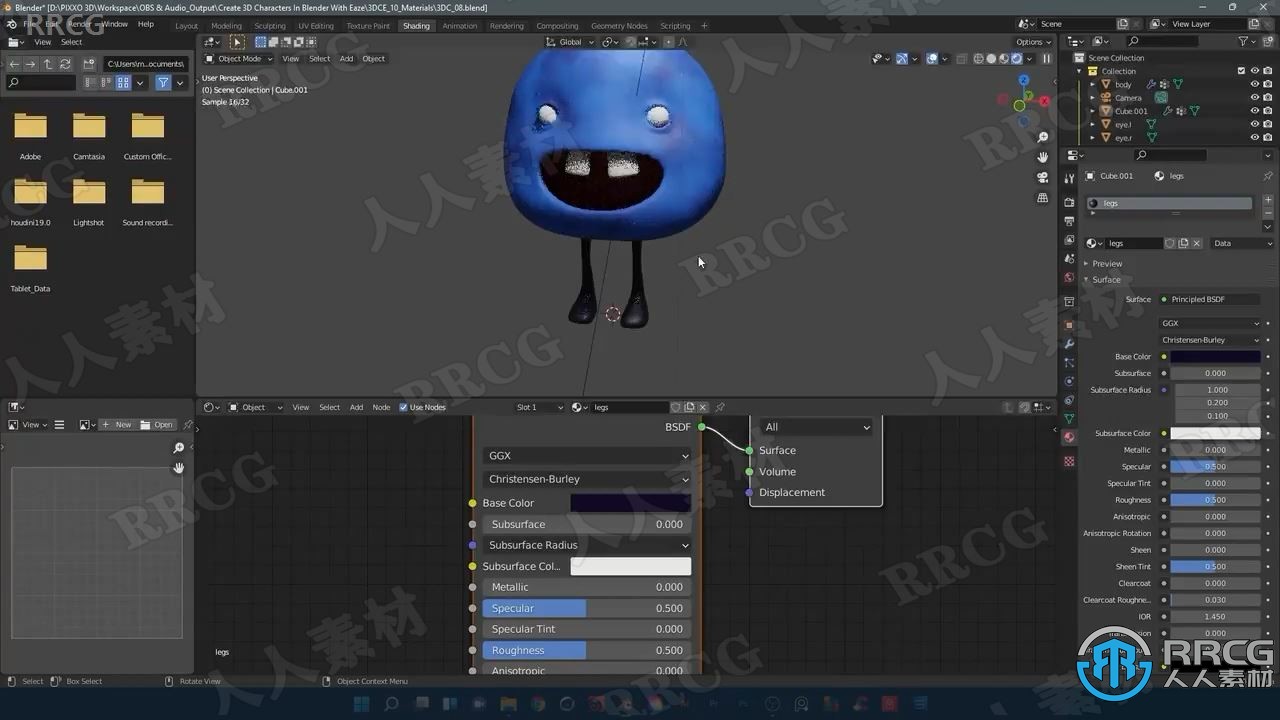The height and width of the screenshot is (720, 1280).
Task: Open Global transform orientation dropdown
Action: point(569,42)
